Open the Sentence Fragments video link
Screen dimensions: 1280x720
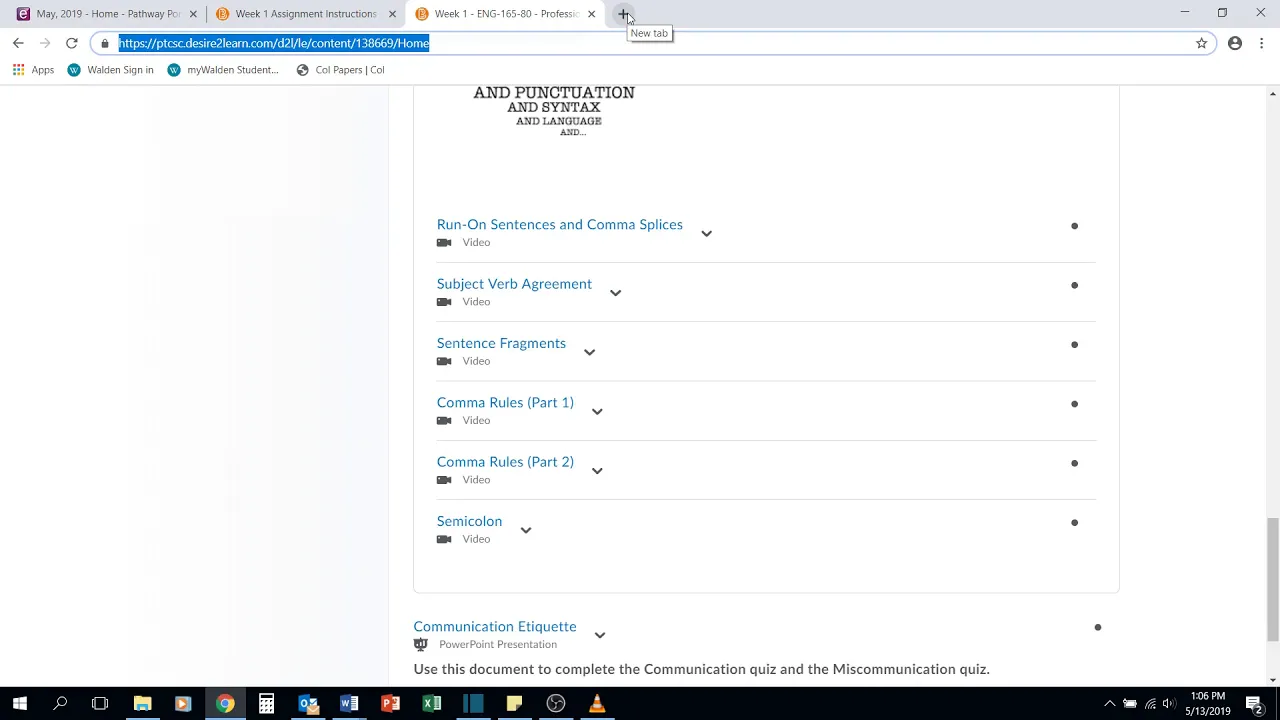[501, 343]
